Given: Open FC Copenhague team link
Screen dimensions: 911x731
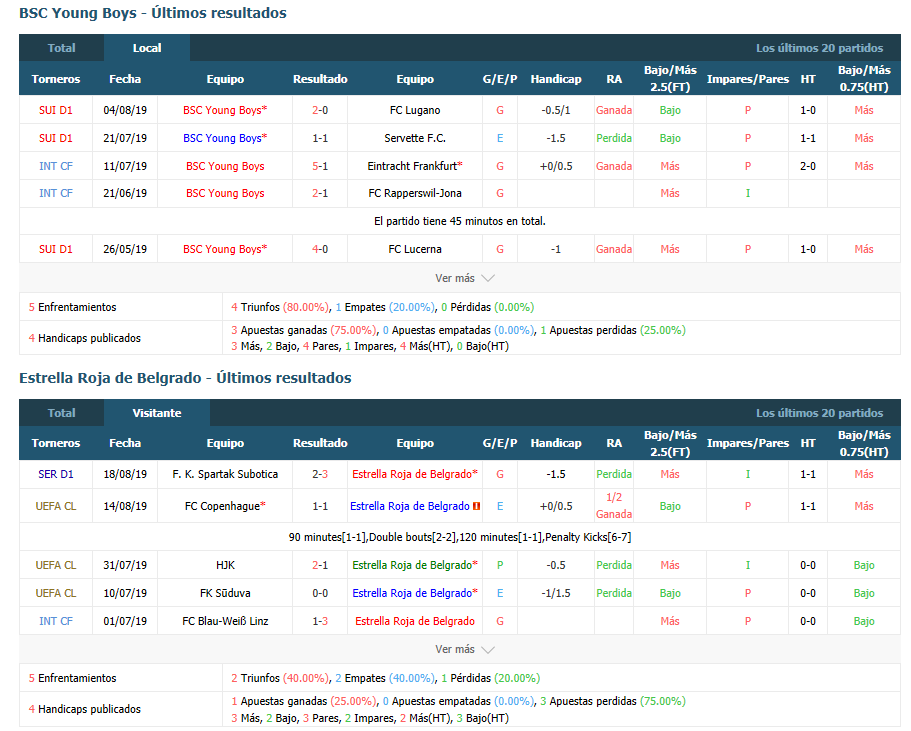Looking at the screenshot, I should pyautogui.click(x=225, y=506).
